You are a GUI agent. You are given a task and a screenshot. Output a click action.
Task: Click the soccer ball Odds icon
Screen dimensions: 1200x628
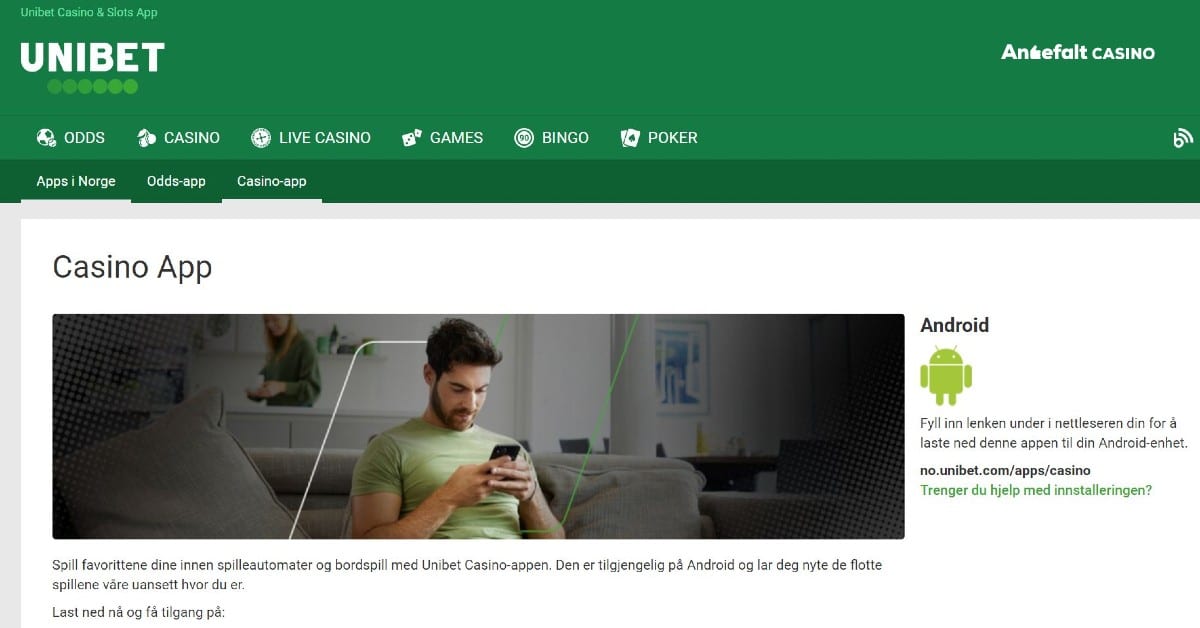46,138
